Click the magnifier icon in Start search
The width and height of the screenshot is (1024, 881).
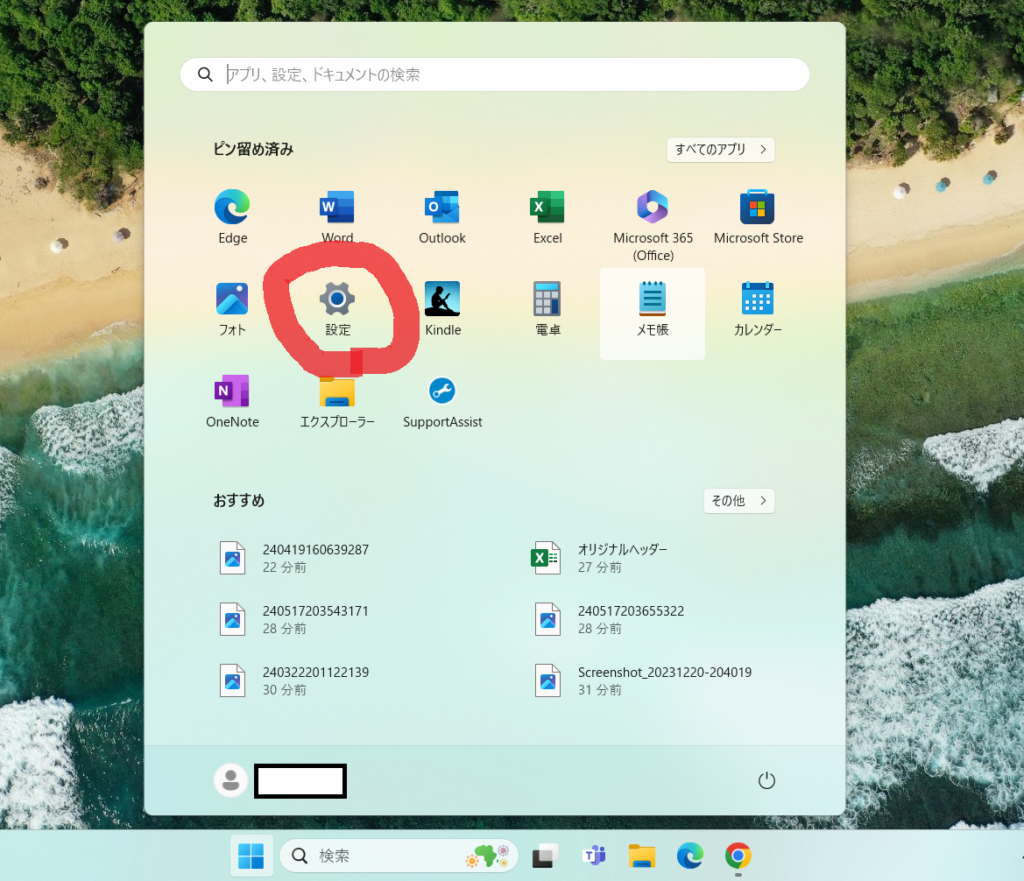205,74
